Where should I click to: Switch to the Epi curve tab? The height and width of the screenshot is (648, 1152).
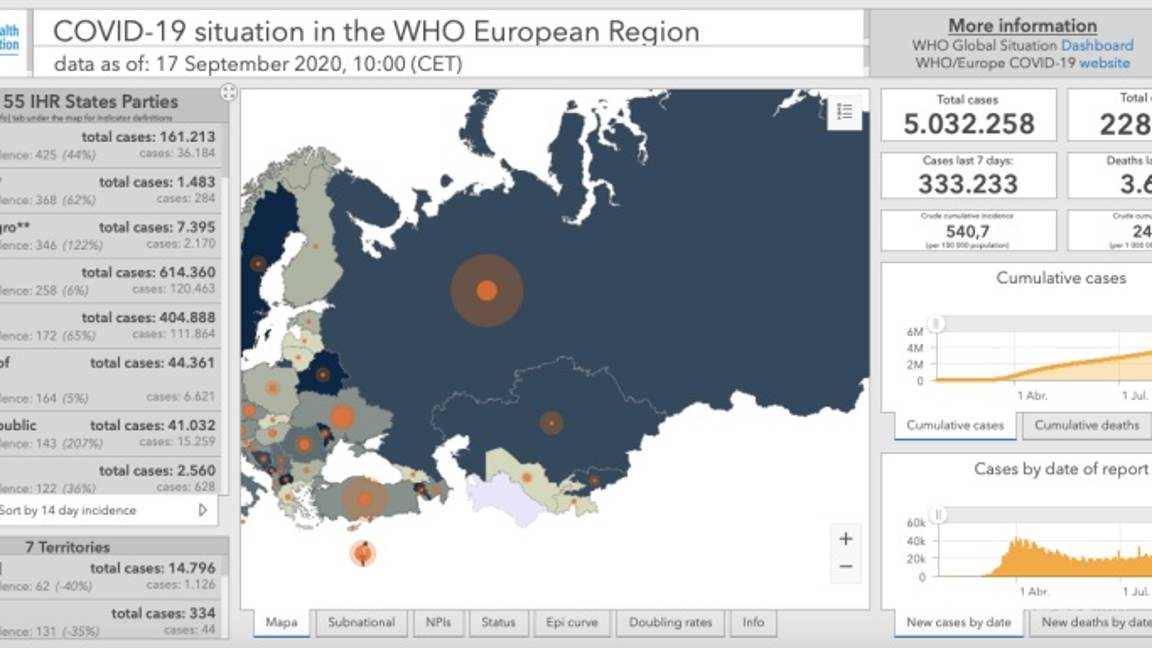click(x=573, y=622)
